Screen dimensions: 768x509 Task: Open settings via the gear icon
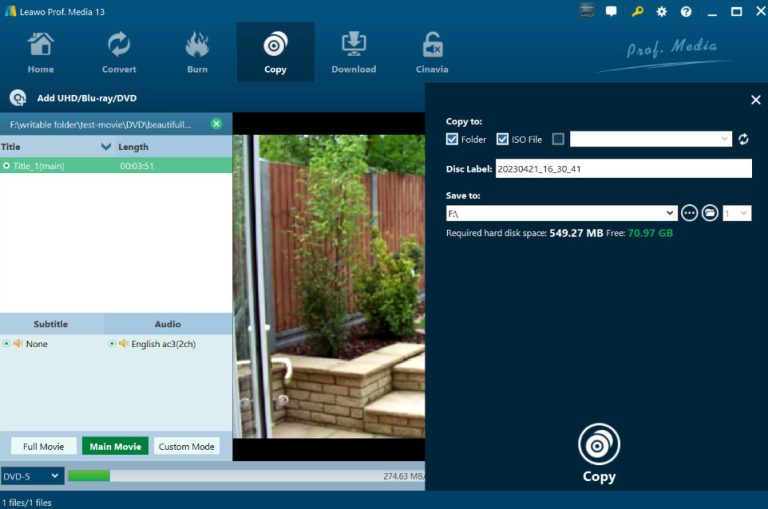pyautogui.click(x=661, y=12)
